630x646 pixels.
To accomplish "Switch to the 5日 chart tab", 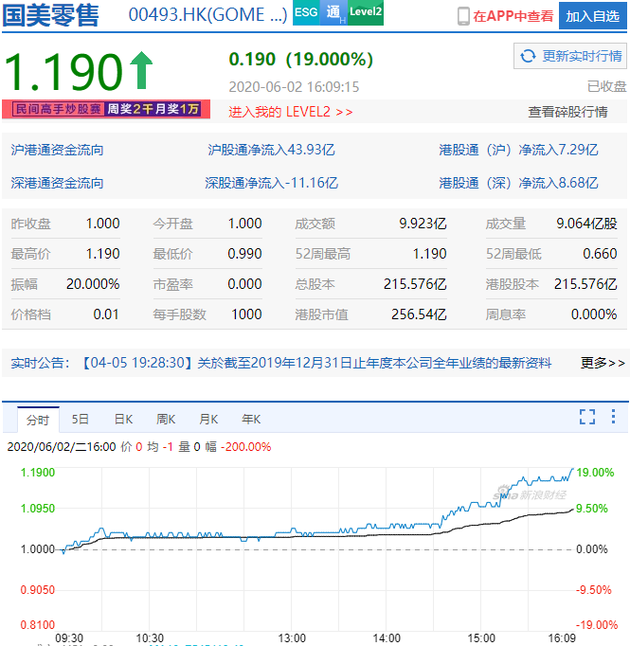I will [x=80, y=419].
